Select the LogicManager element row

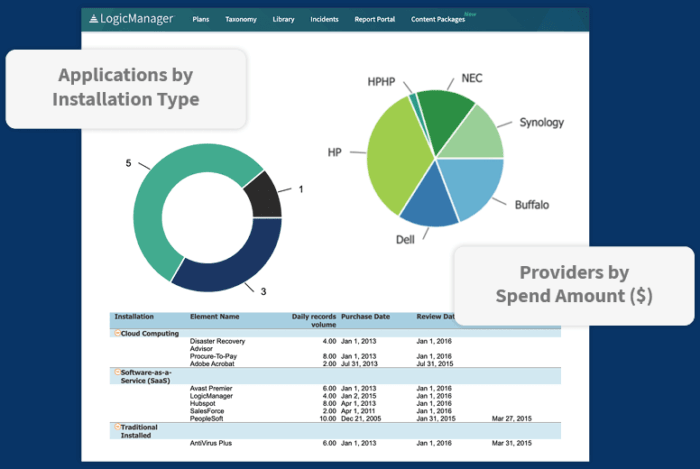coord(335,396)
